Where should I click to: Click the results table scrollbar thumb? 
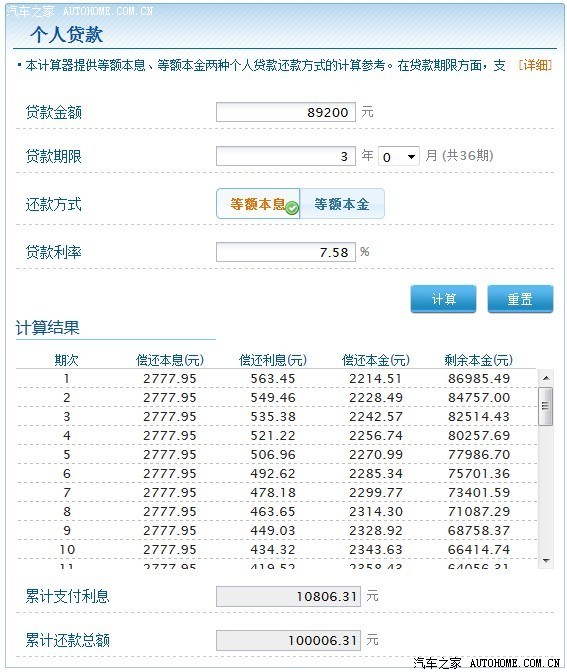[546, 406]
